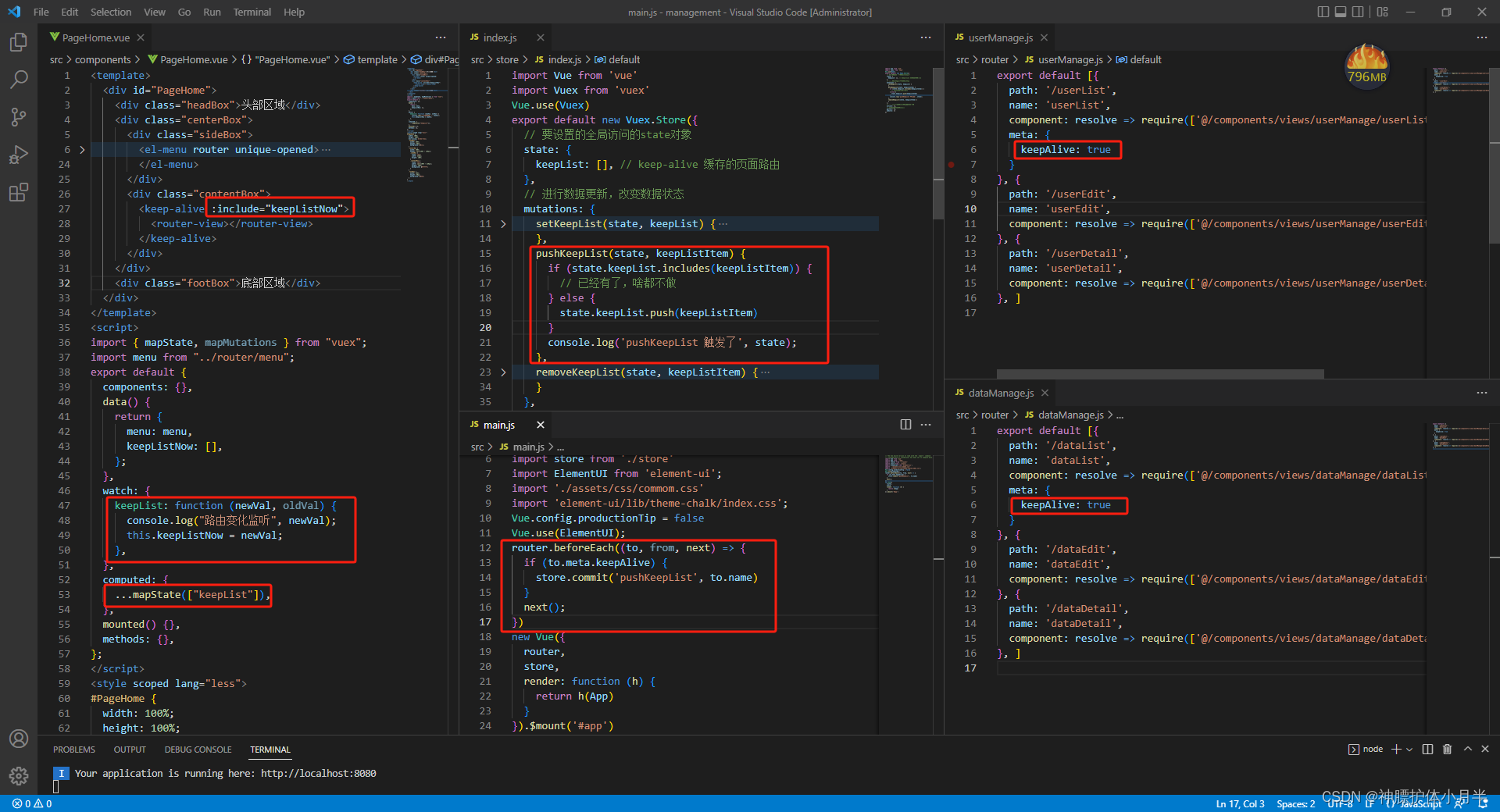Expand folded el-menu at line 6 in PageHome.vue
This screenshot has height=812, width=1500.
pyautogui.click(x=82, y=150)
